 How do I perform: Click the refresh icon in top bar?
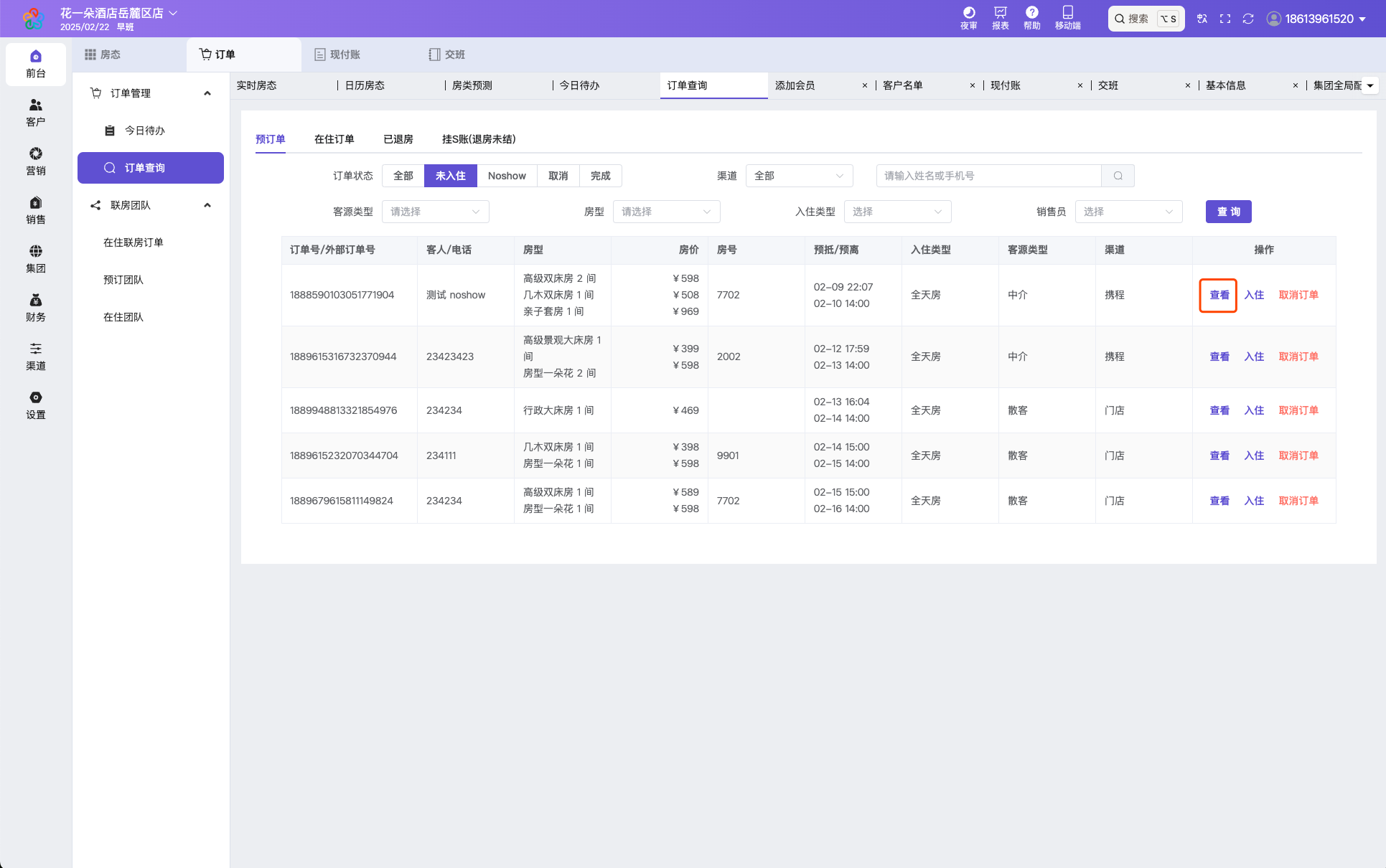[1248, 19]
